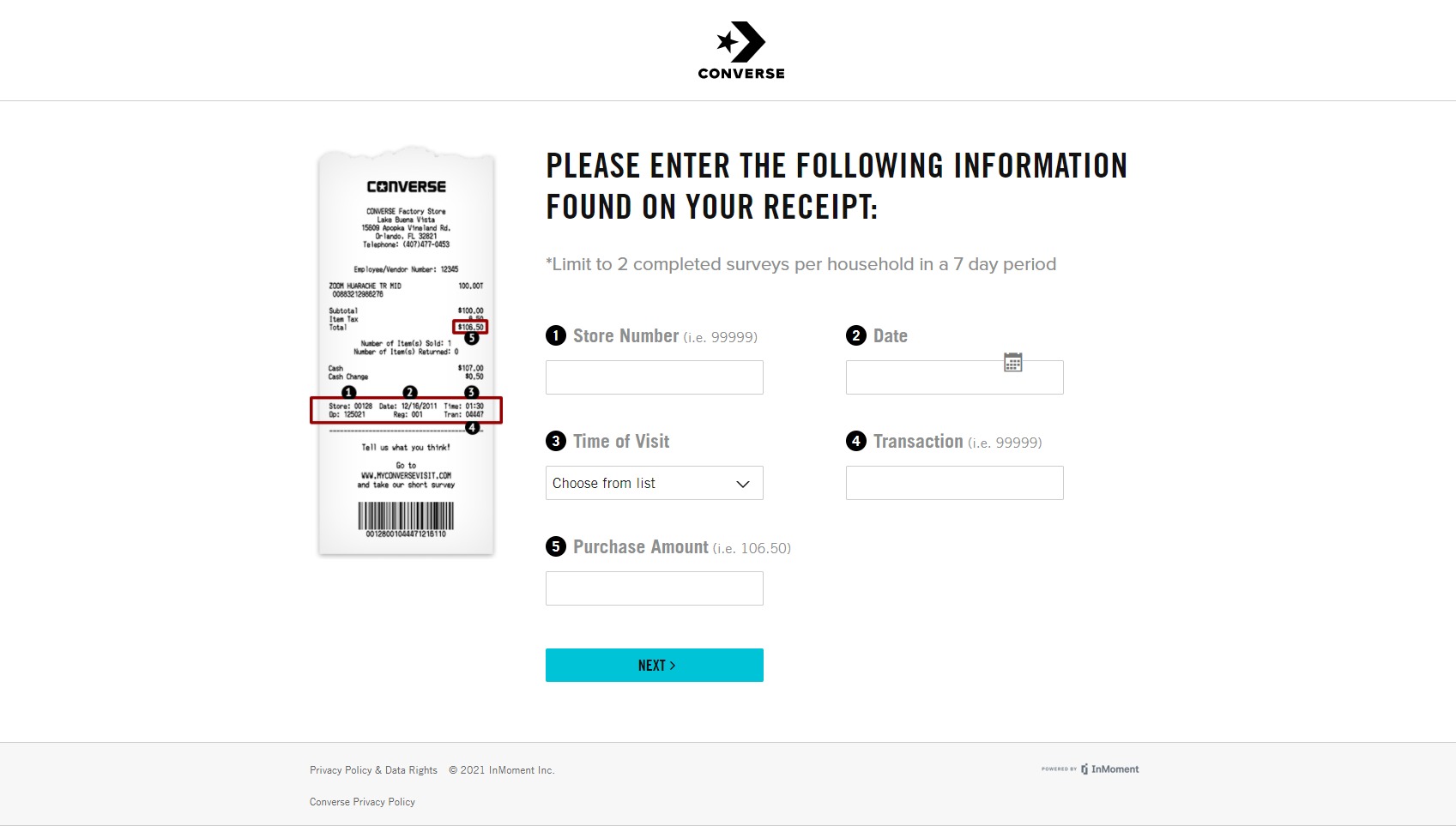Viewport: 1456px width, 826px height.
Task: Focus the Store Number input field
Action: click(654, 377)
